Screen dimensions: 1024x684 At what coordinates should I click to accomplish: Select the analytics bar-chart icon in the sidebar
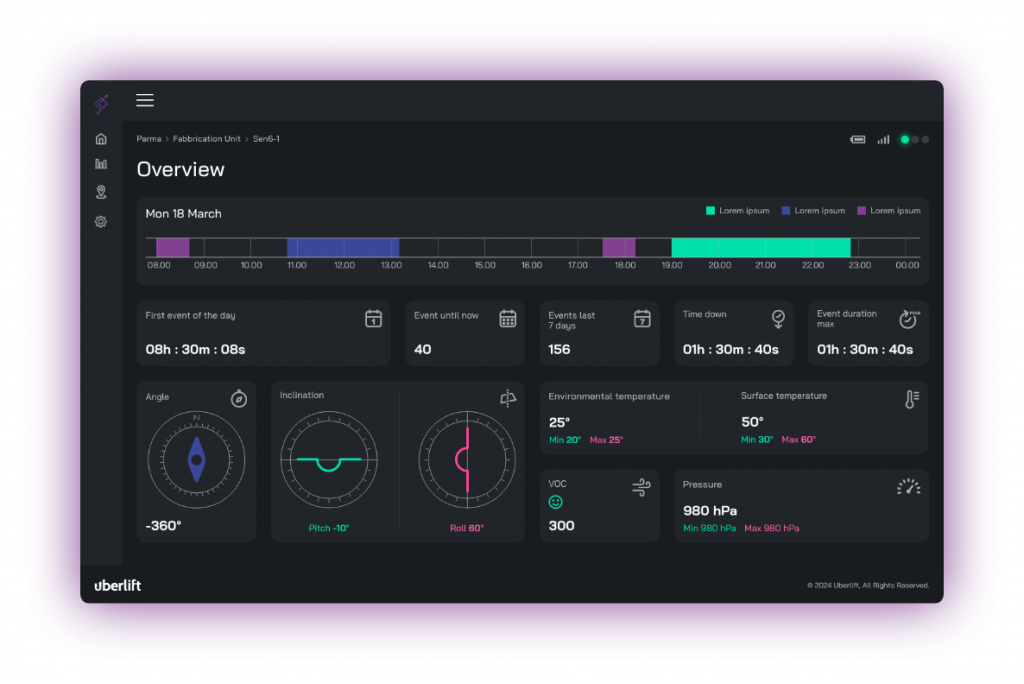[x=100, y=165]
